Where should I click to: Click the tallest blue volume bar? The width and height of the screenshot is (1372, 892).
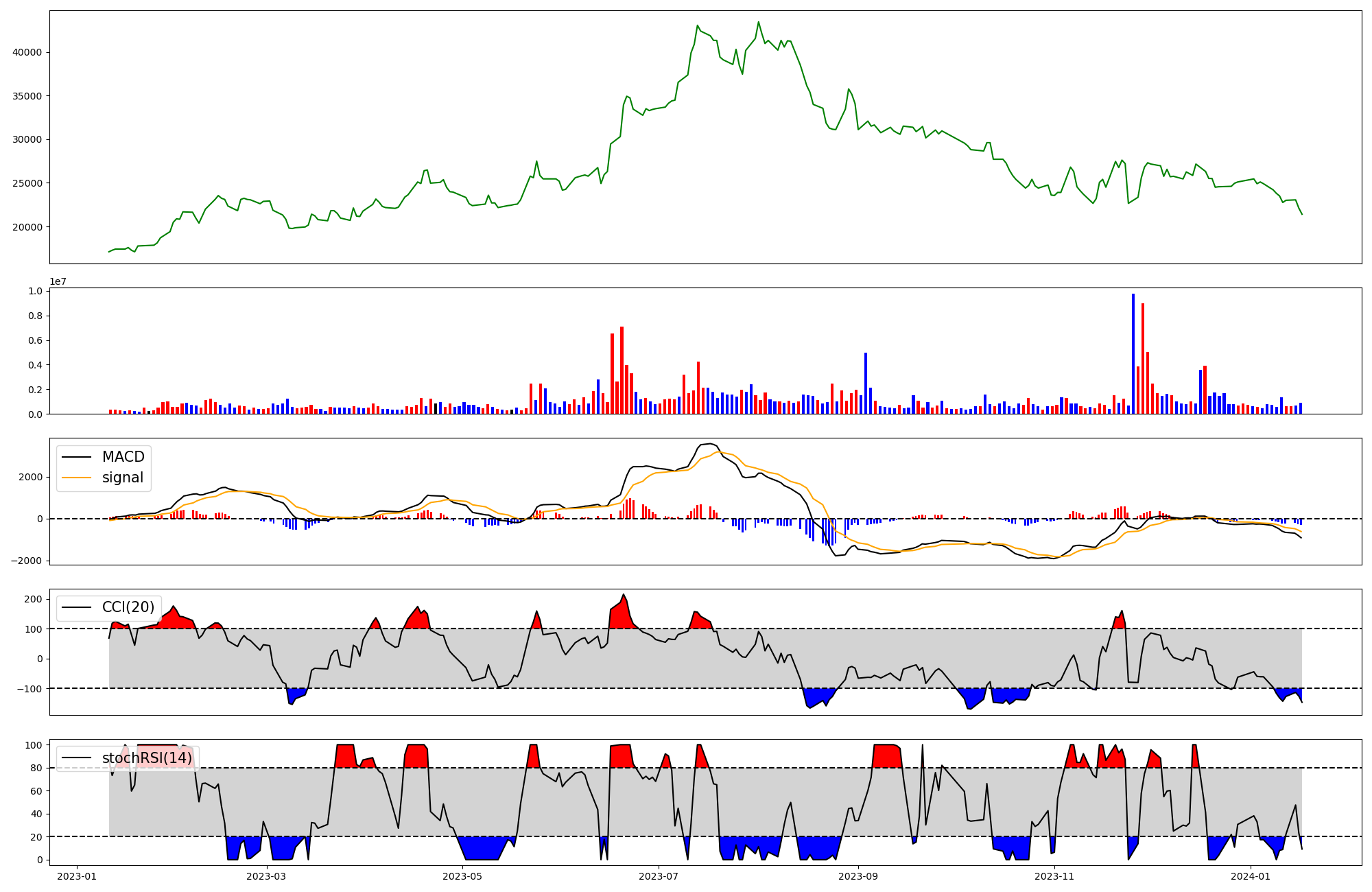pos(1133,353)
